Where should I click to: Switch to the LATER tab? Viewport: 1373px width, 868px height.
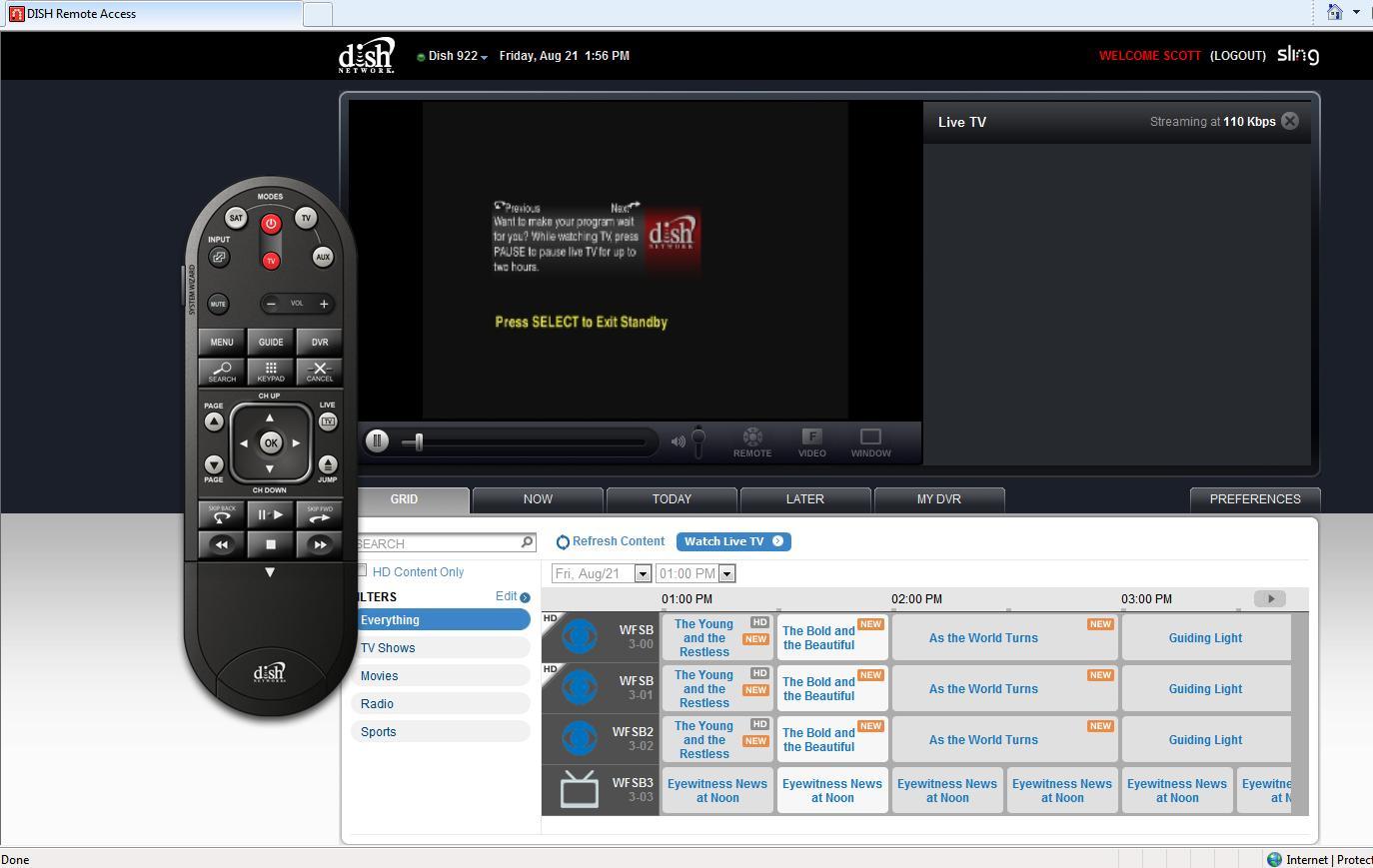805,499
